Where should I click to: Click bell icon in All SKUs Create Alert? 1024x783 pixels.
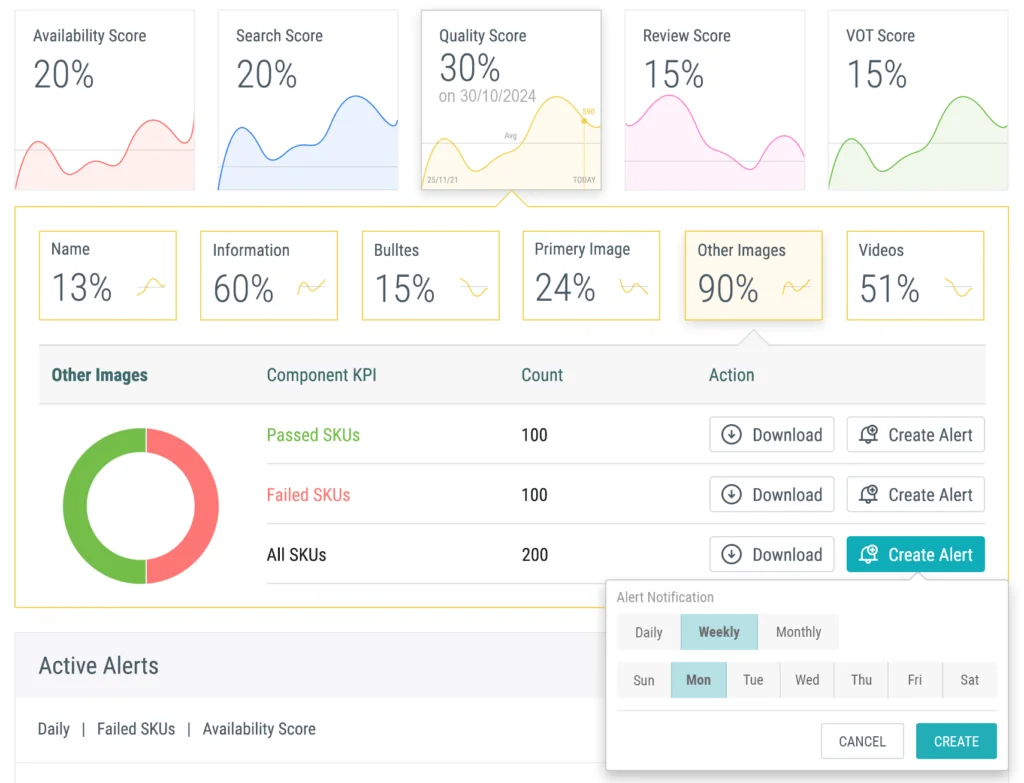point(868,555)
